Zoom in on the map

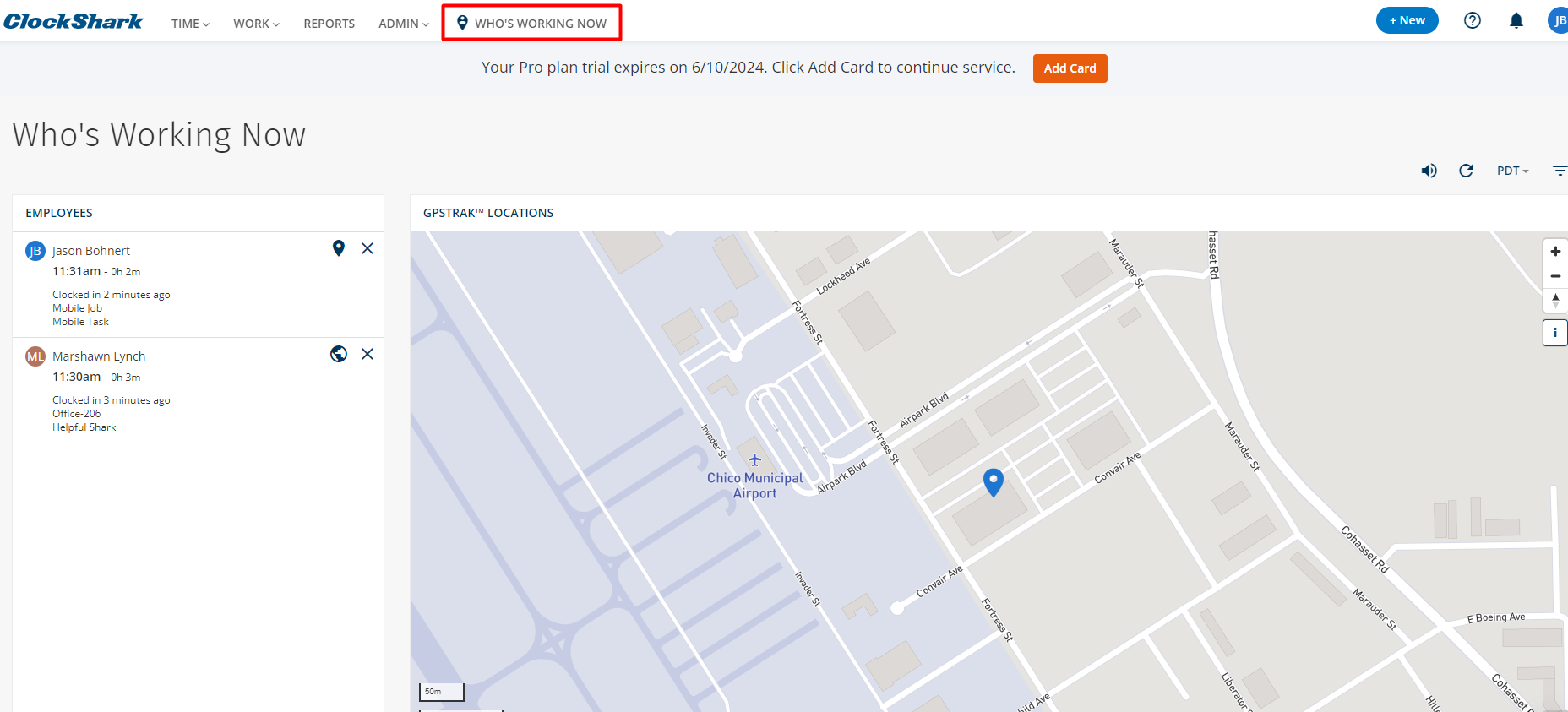(1555, 252)
